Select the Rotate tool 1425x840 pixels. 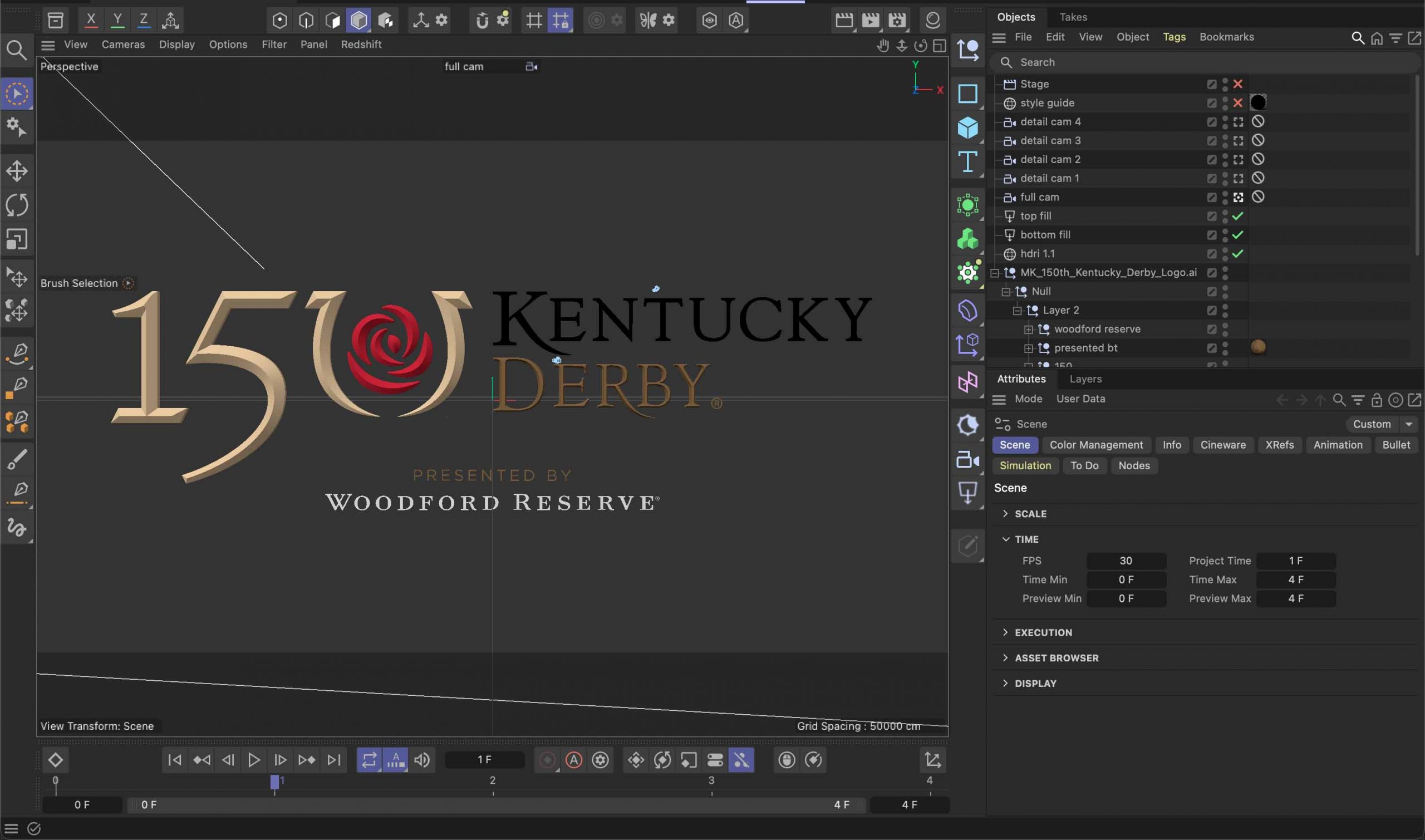coord(16,205)
